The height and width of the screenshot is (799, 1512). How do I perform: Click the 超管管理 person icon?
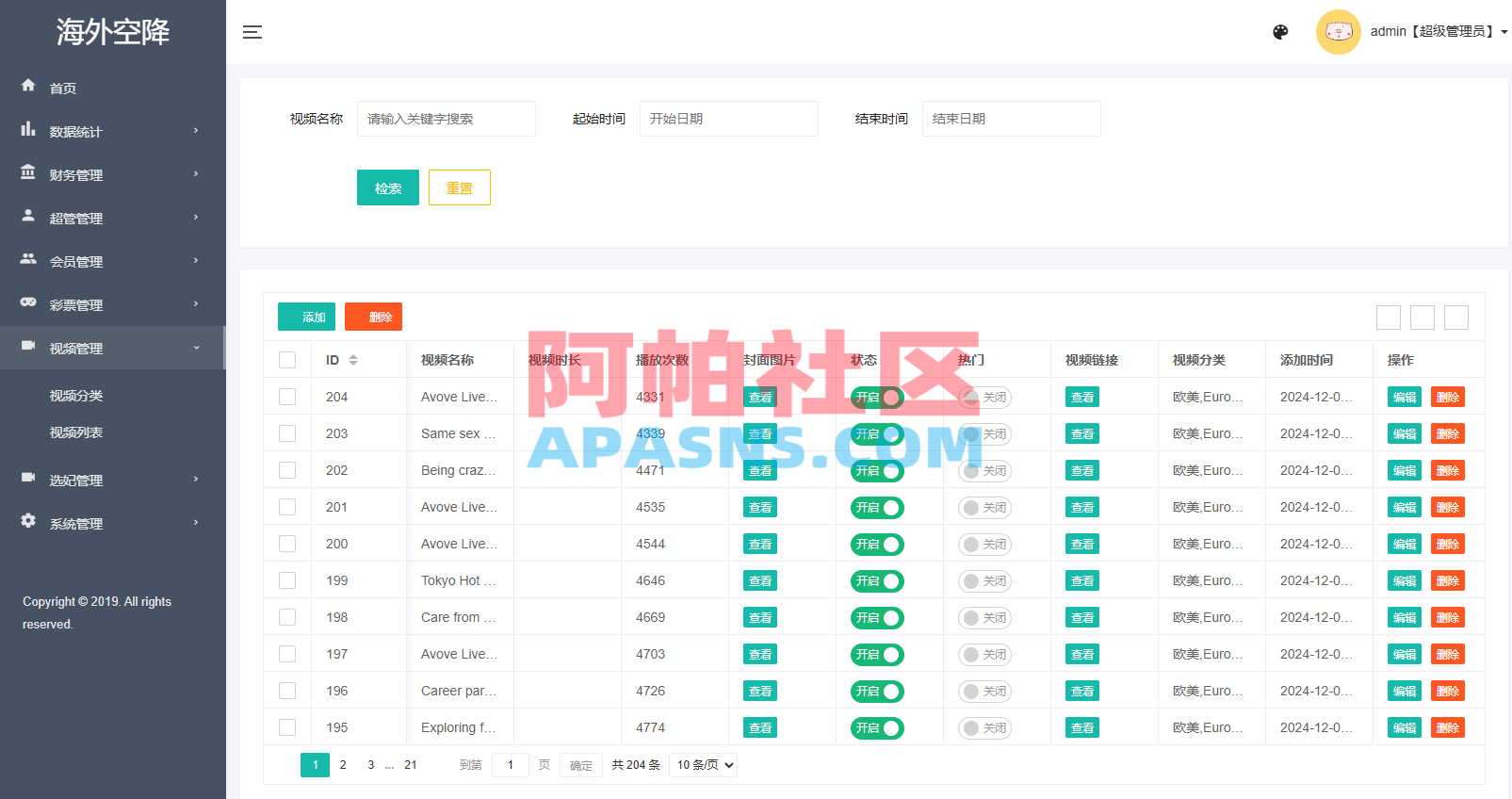click(28, 216)
